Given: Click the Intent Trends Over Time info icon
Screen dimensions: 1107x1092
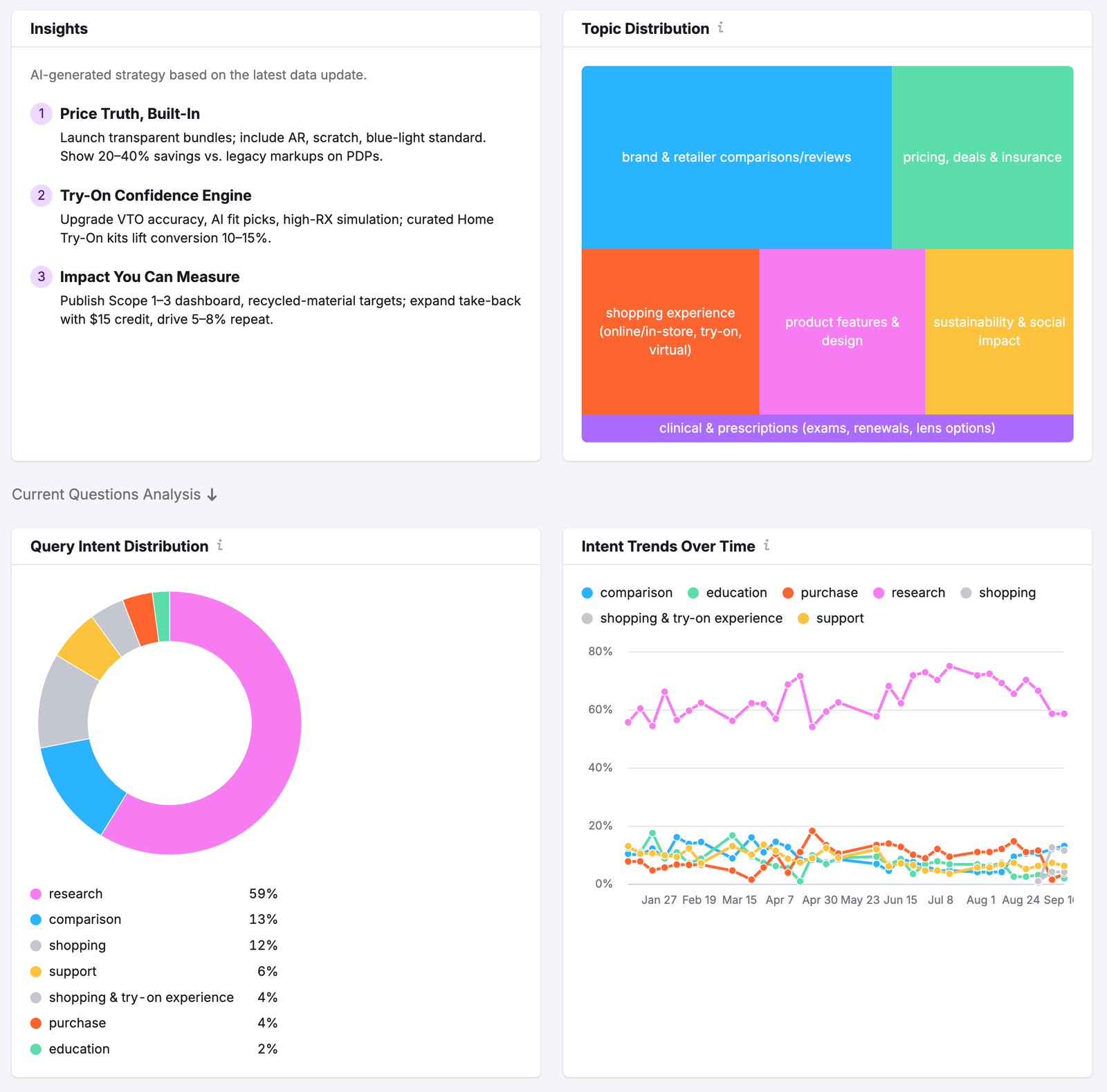Looking at the screenshot, I should (767, 546).
